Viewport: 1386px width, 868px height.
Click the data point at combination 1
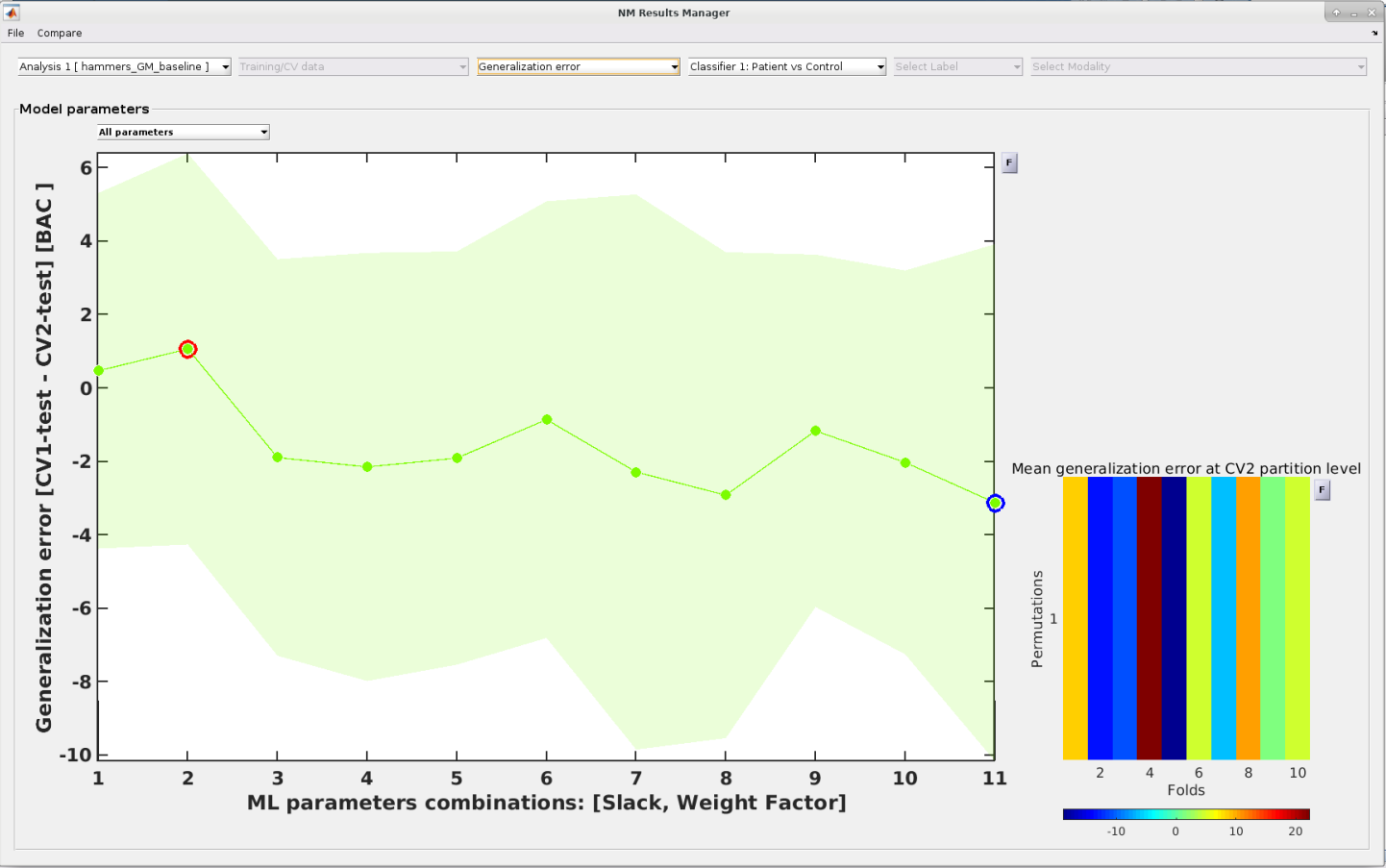[x=98, y=370]
